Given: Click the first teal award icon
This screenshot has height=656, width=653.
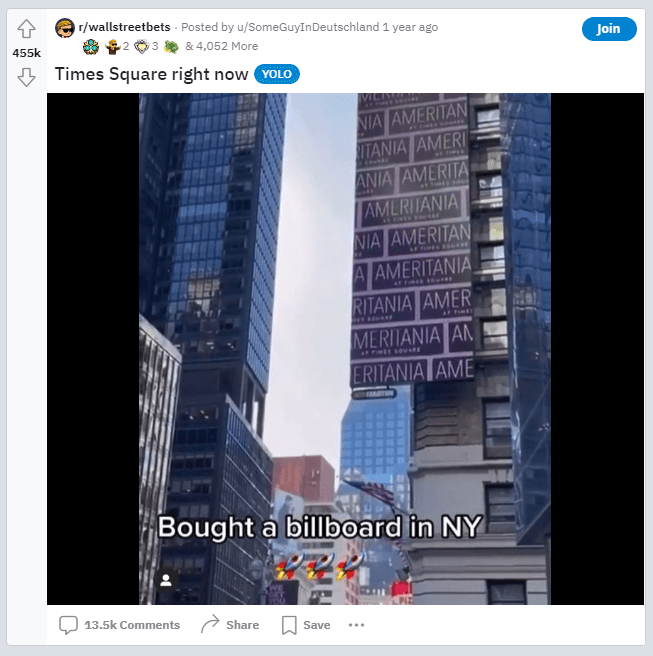Looking at the screenshot, I should [x=91, y=46].
